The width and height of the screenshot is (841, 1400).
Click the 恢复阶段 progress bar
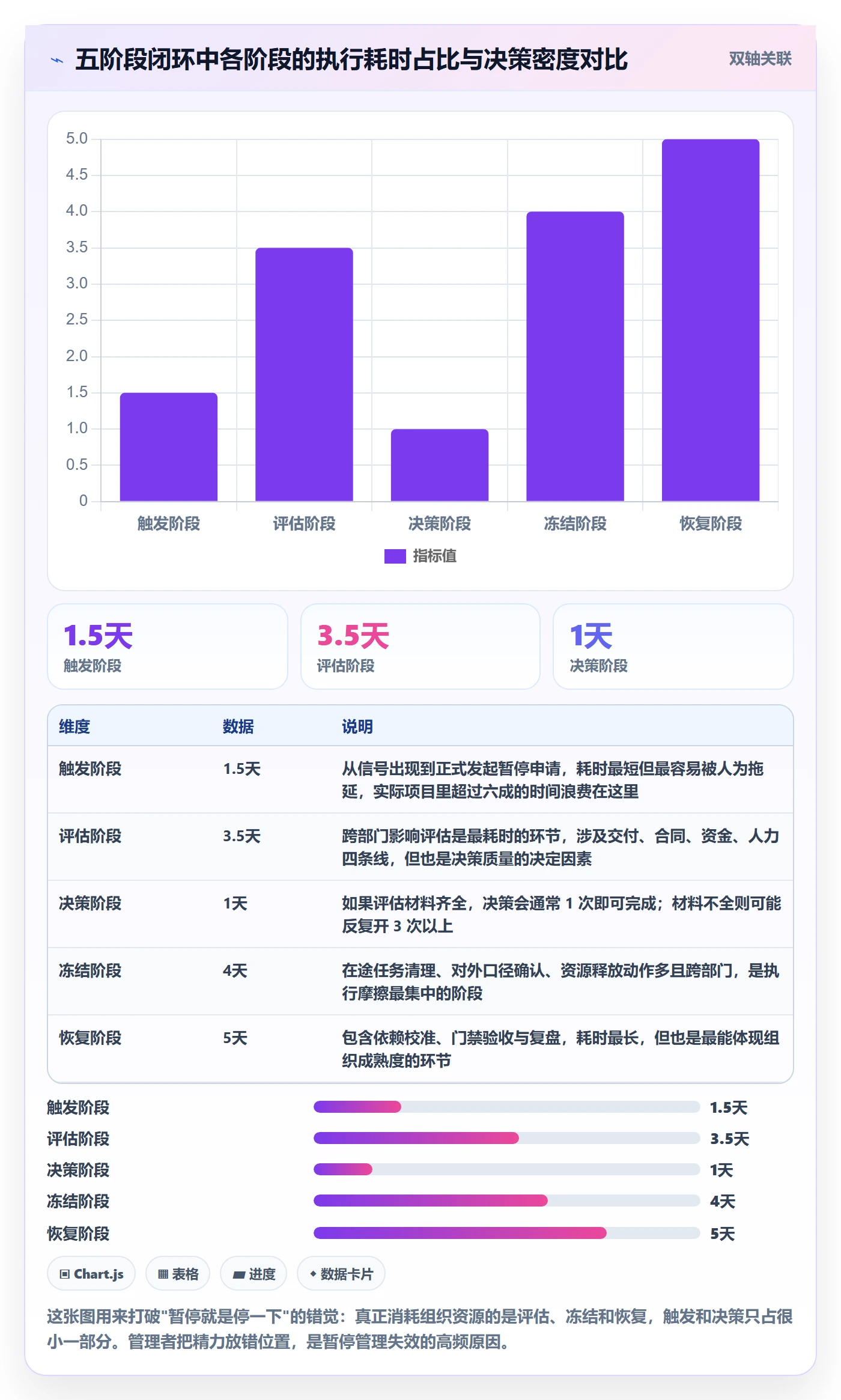(506, 1233)
